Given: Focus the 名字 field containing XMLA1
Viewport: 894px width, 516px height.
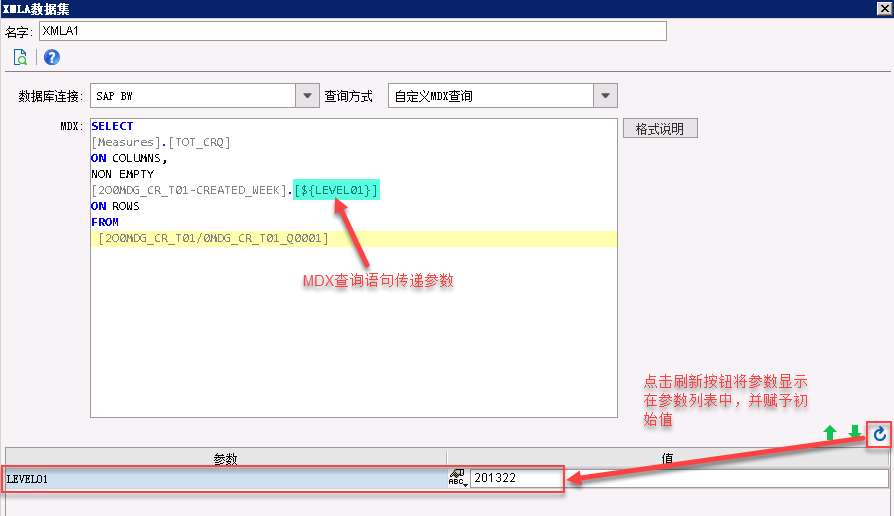Looking at the screenshot, I should click(353, 31).
